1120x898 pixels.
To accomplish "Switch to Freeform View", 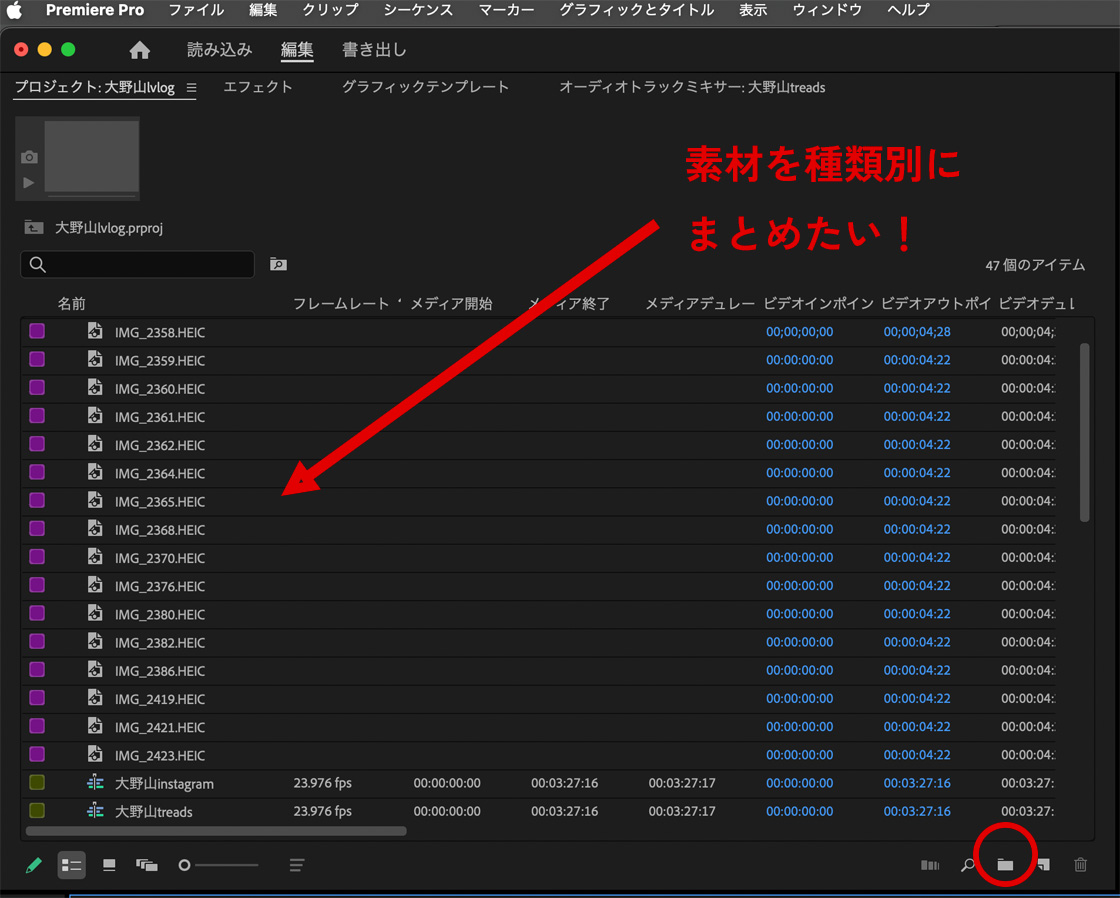I will click(x=147, y=865).
